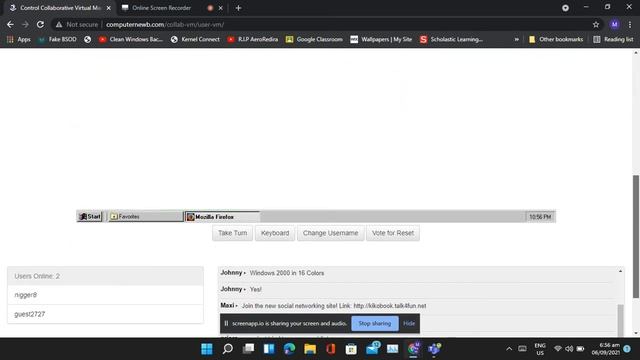Screen dimensions: 640x360
Task: Open the Kernel Connect bookmark
Action: [x=195, y=39]
